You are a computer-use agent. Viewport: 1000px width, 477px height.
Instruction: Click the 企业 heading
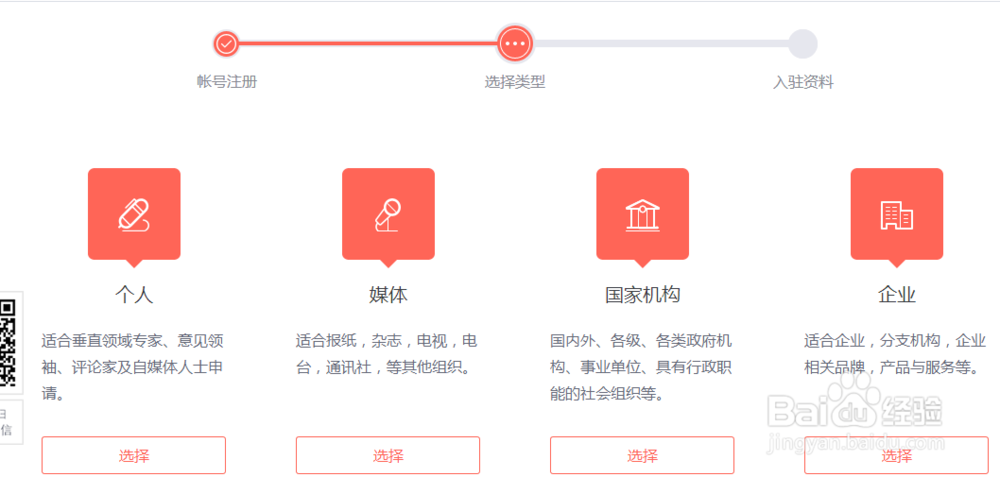point(897,295)
